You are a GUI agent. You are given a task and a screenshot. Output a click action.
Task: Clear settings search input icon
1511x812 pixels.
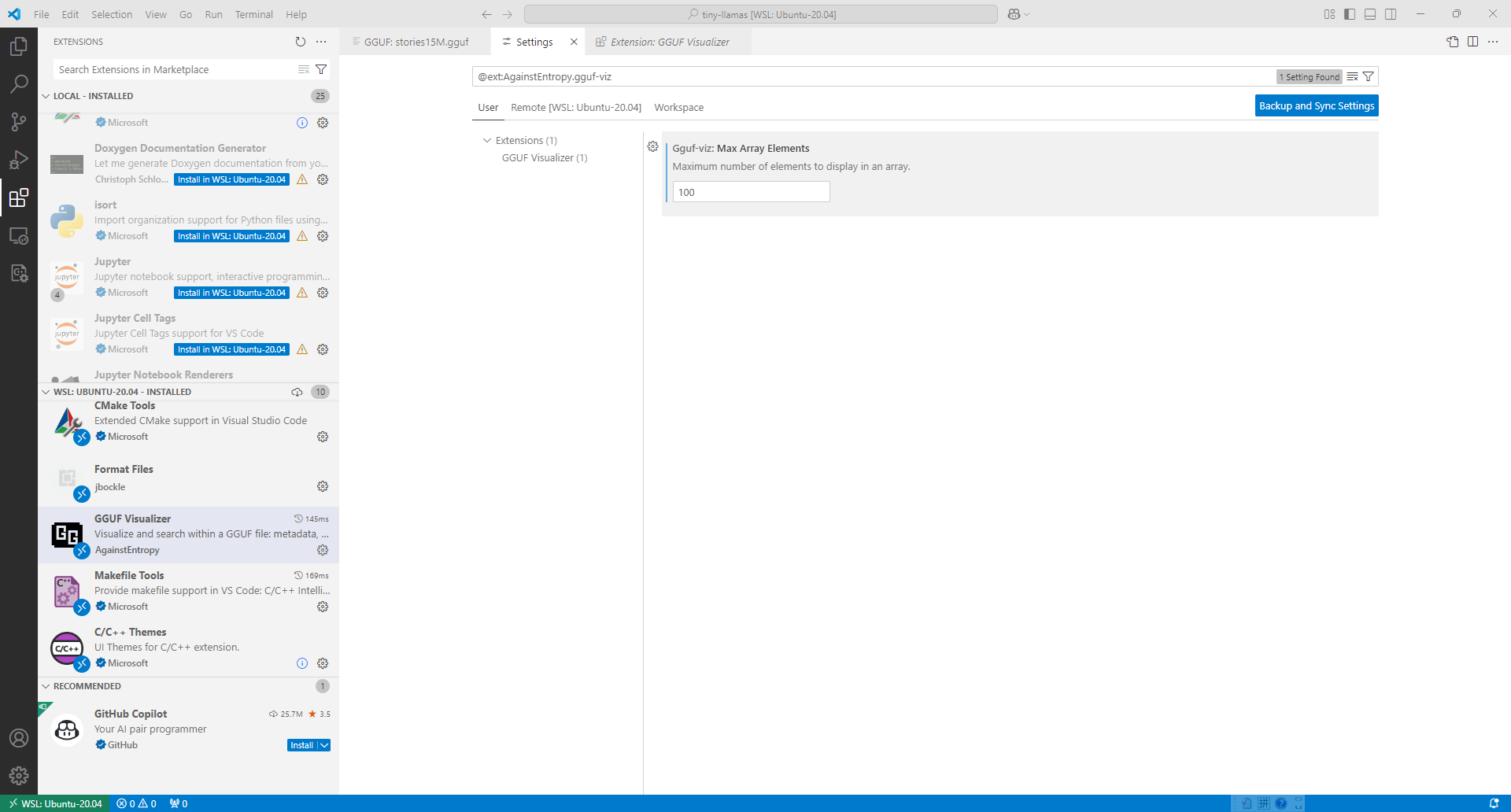pos(1352,76)
